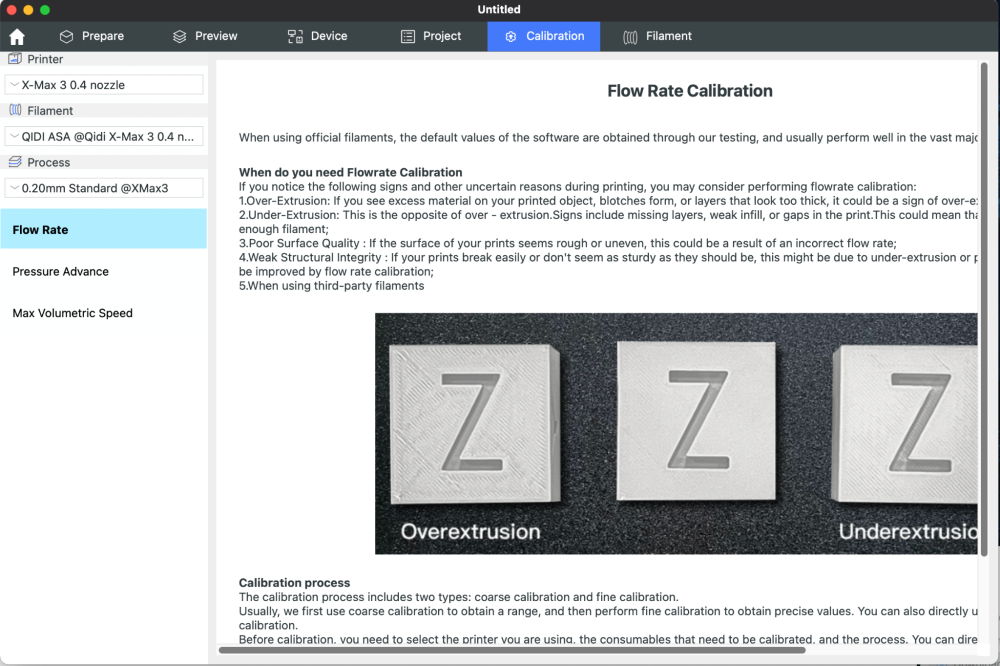Open the Filament tab
Screen dimensions: 1000x666
click(x=657, y=36)
